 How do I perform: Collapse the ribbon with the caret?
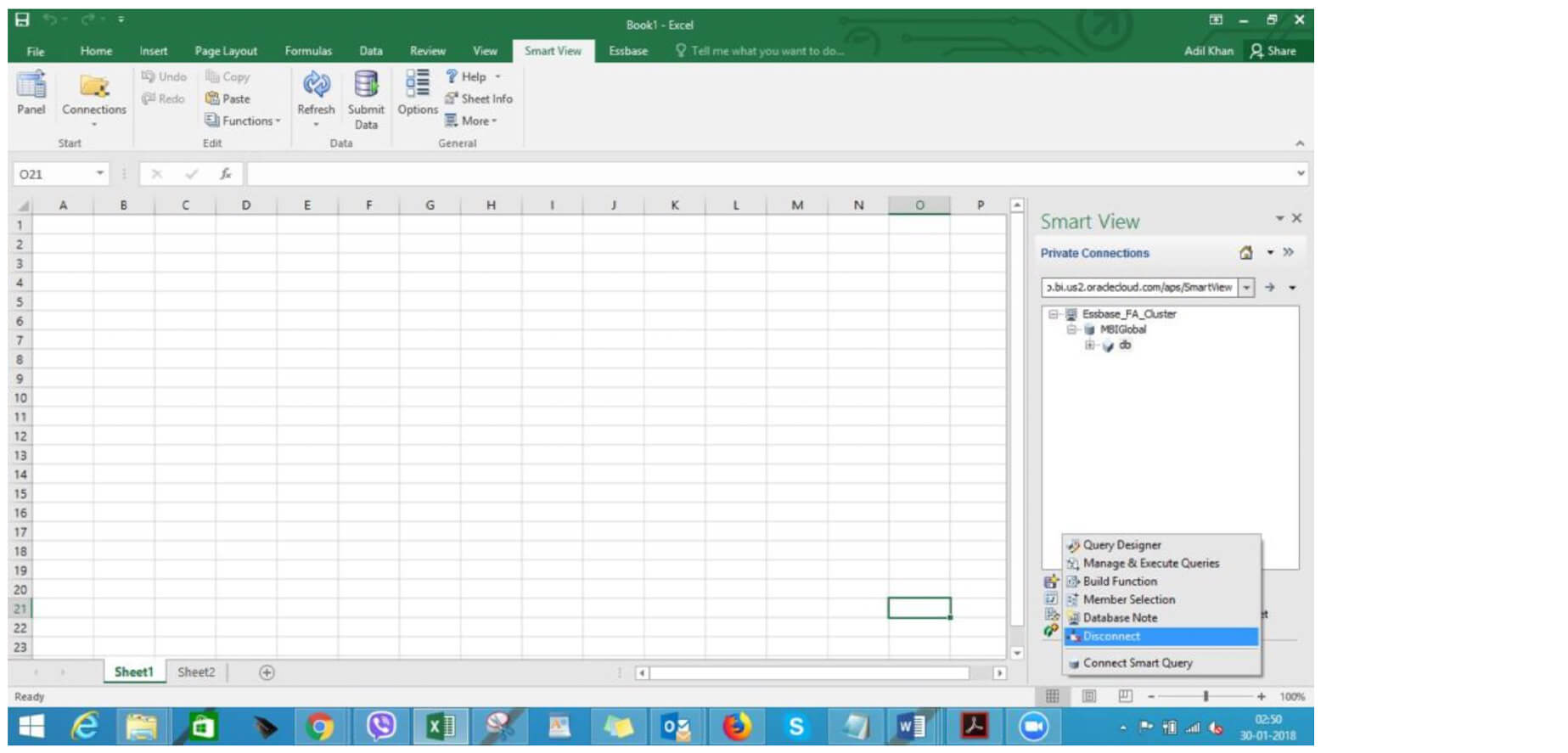point(1300,143)
